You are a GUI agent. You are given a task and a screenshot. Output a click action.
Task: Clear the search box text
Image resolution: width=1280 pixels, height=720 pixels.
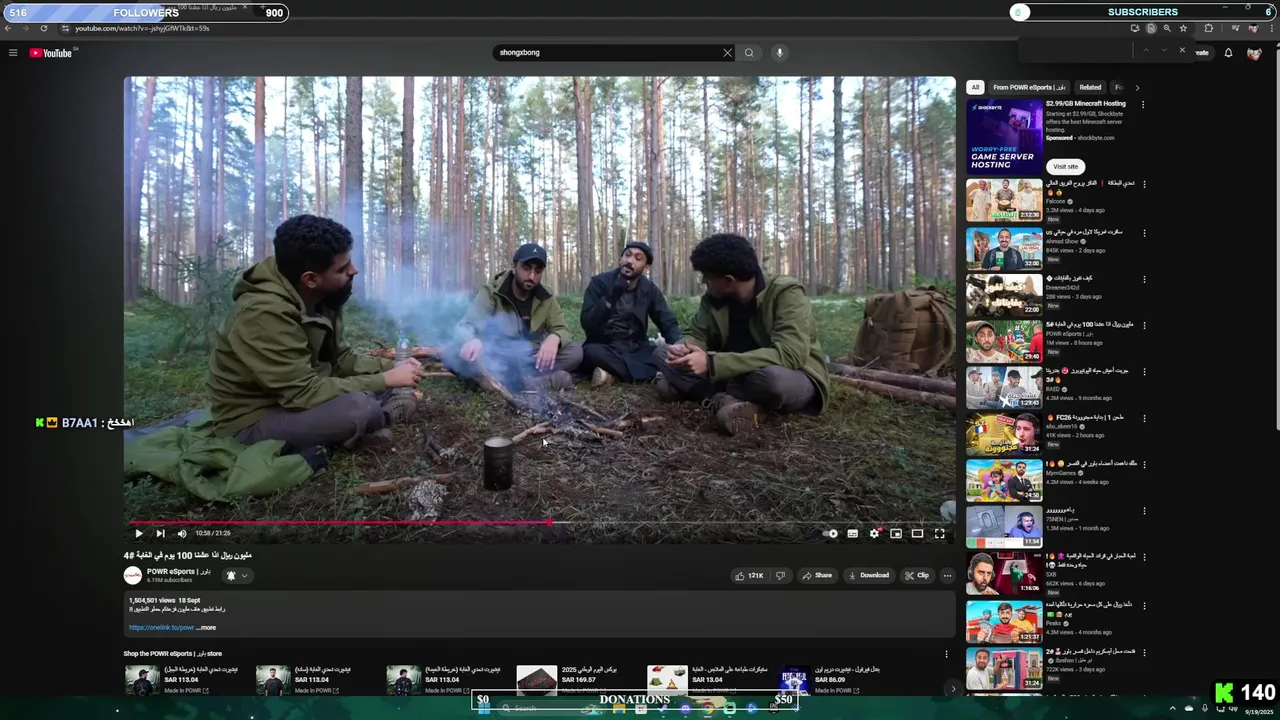point(727,53)
